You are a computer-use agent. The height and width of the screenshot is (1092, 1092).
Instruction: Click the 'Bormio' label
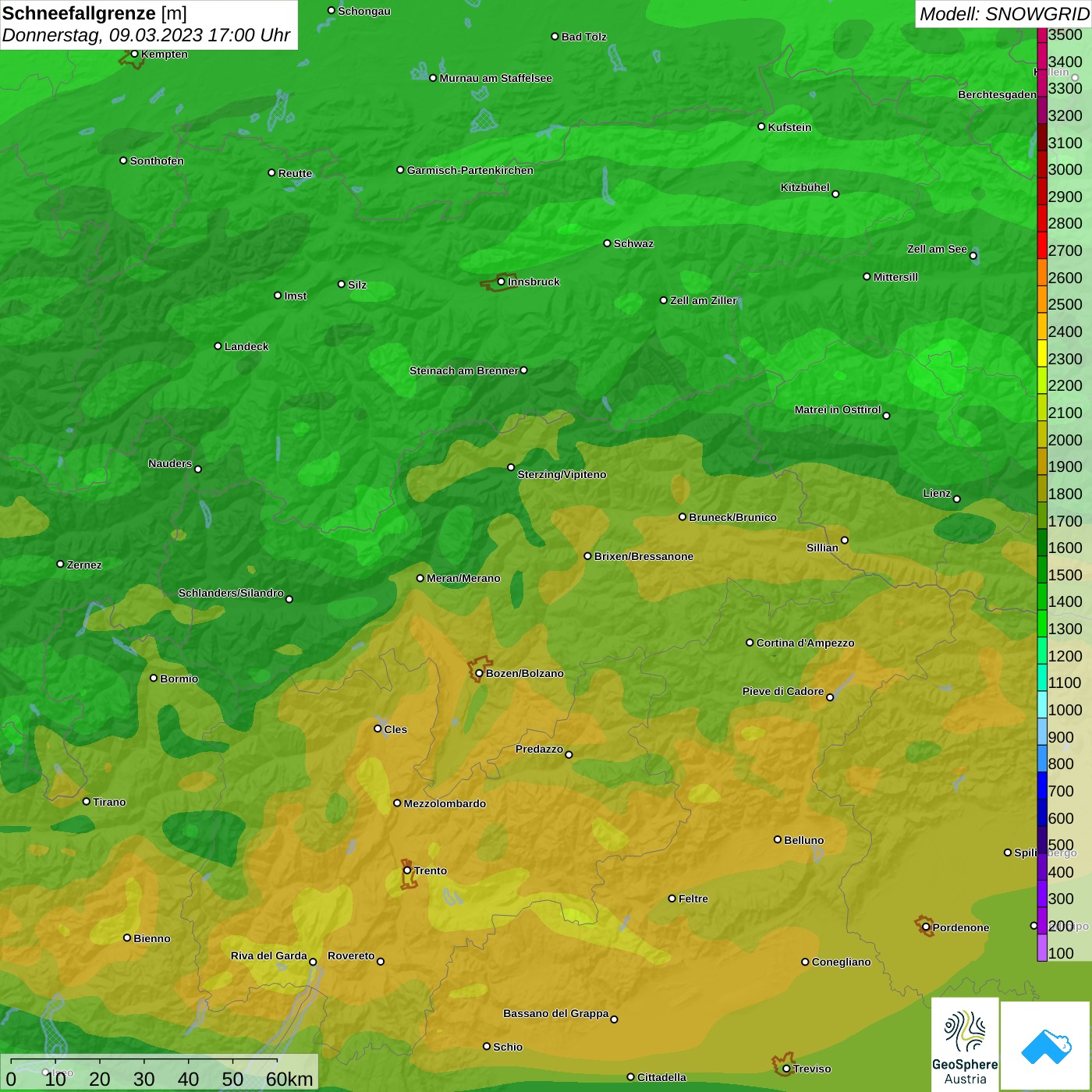[179, 679]
